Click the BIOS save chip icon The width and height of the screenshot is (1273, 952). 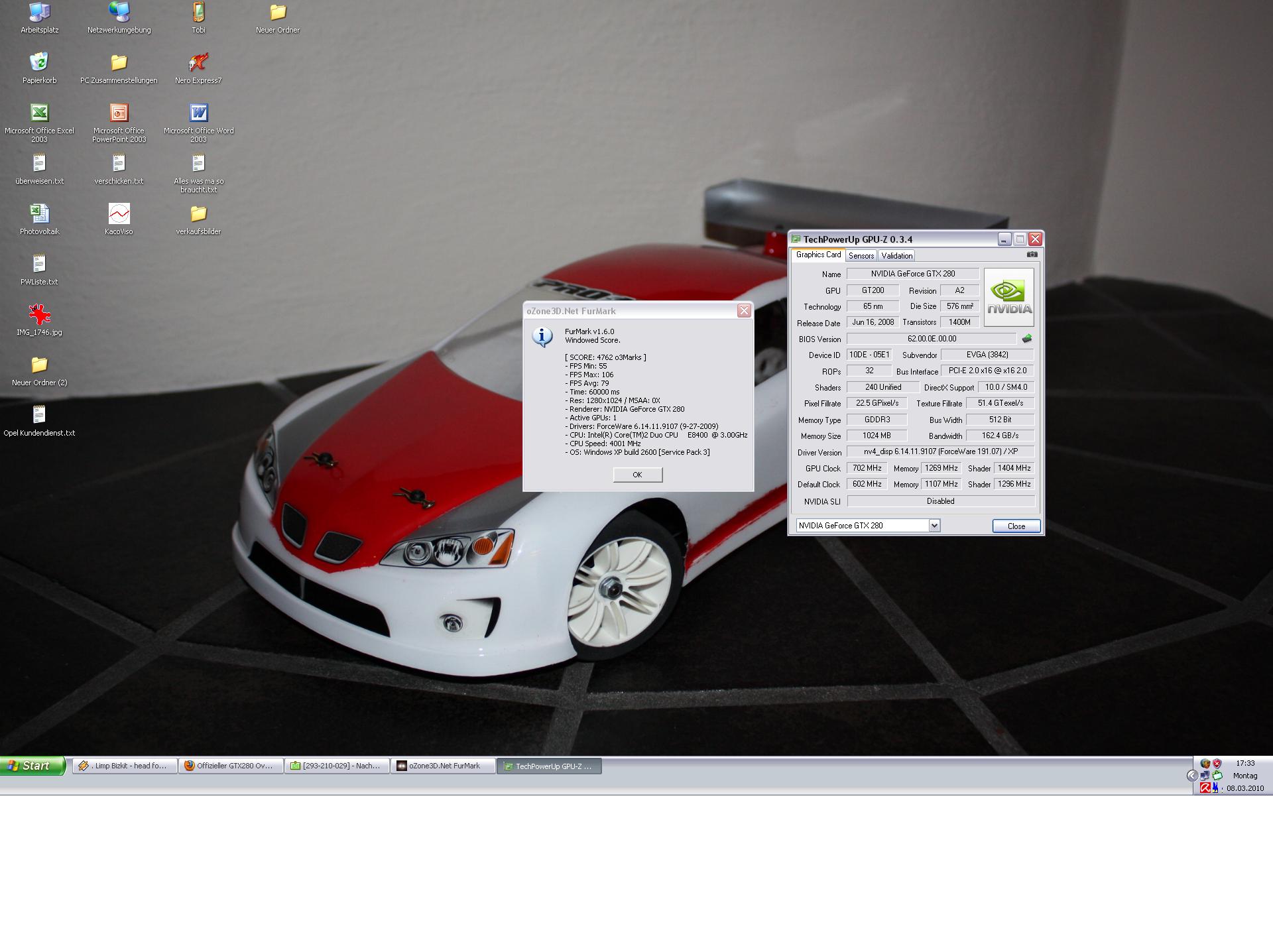tap(1027, 339)
